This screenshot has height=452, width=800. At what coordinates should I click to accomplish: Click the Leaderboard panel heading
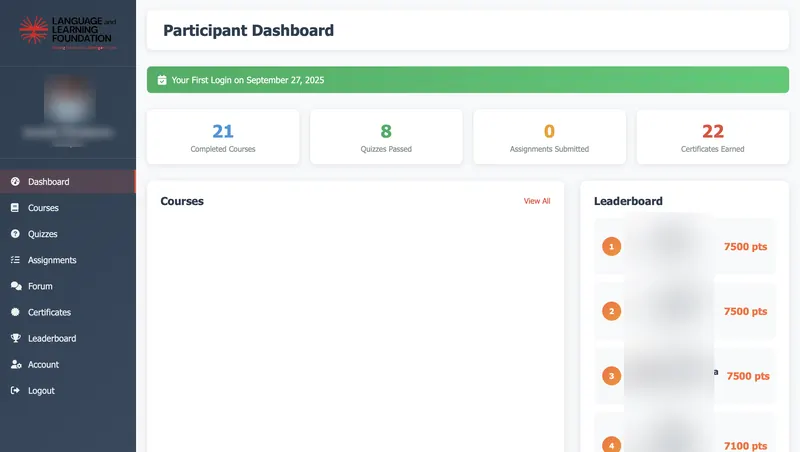click(628, 201)
